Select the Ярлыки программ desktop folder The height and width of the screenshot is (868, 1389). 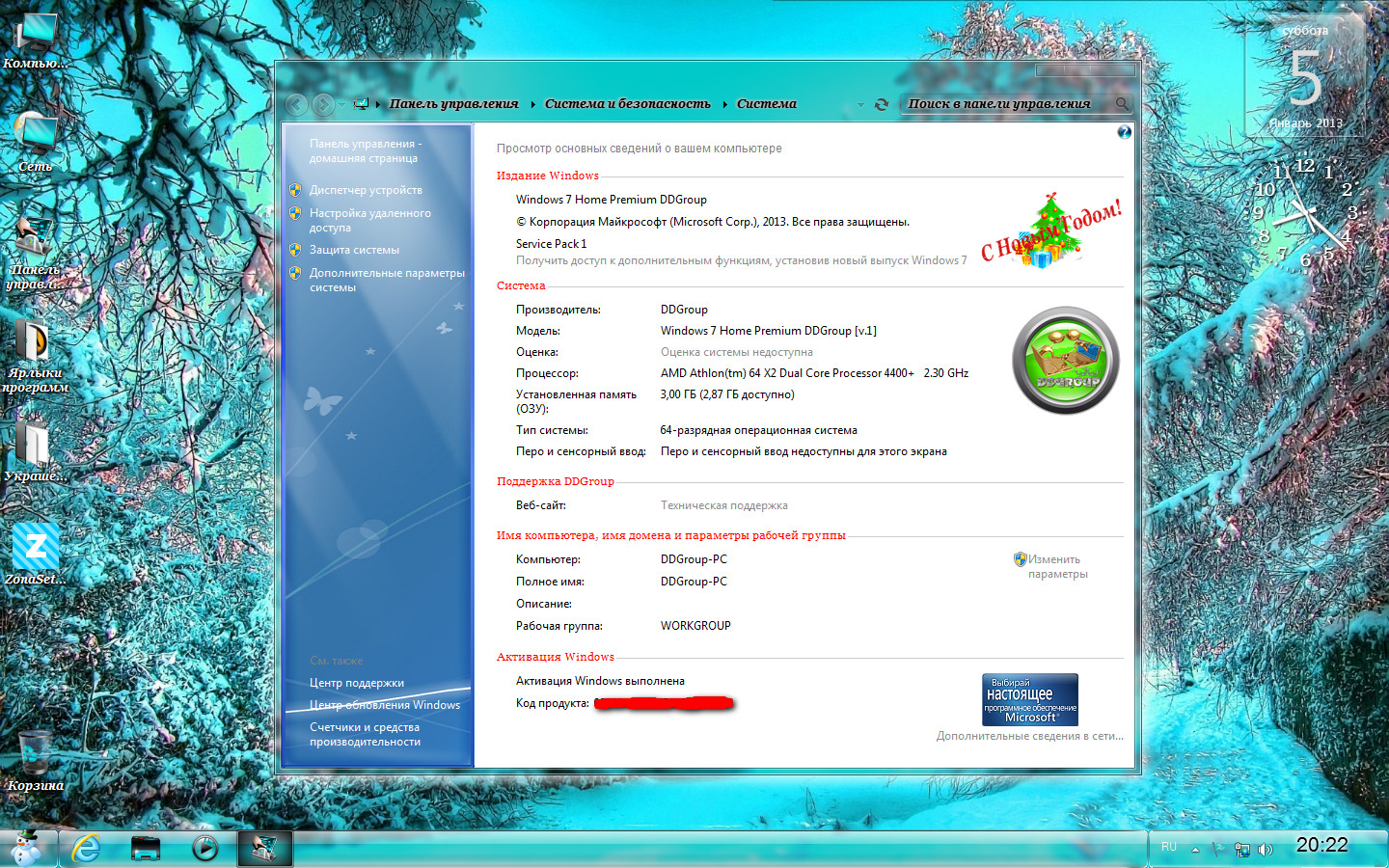(36, 355)
